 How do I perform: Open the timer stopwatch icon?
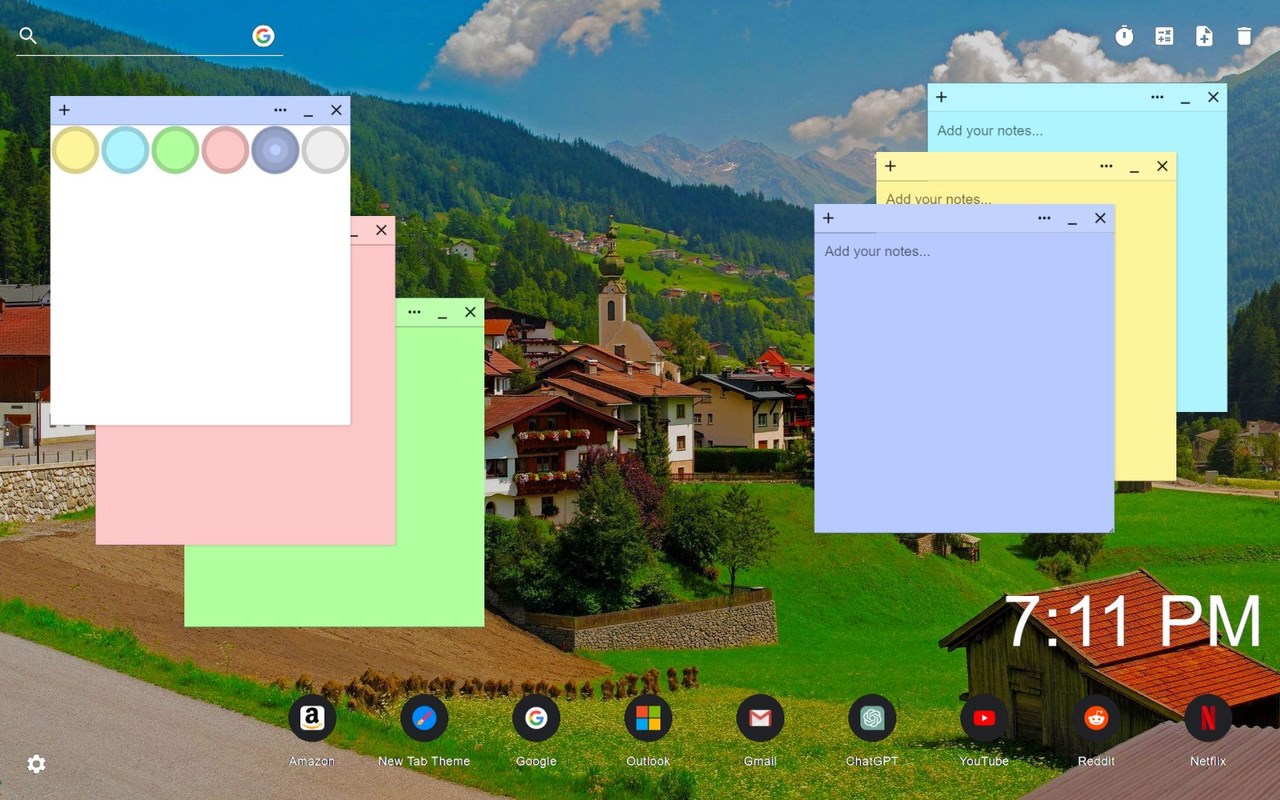pyautogui.click(x=1124, y=36)
